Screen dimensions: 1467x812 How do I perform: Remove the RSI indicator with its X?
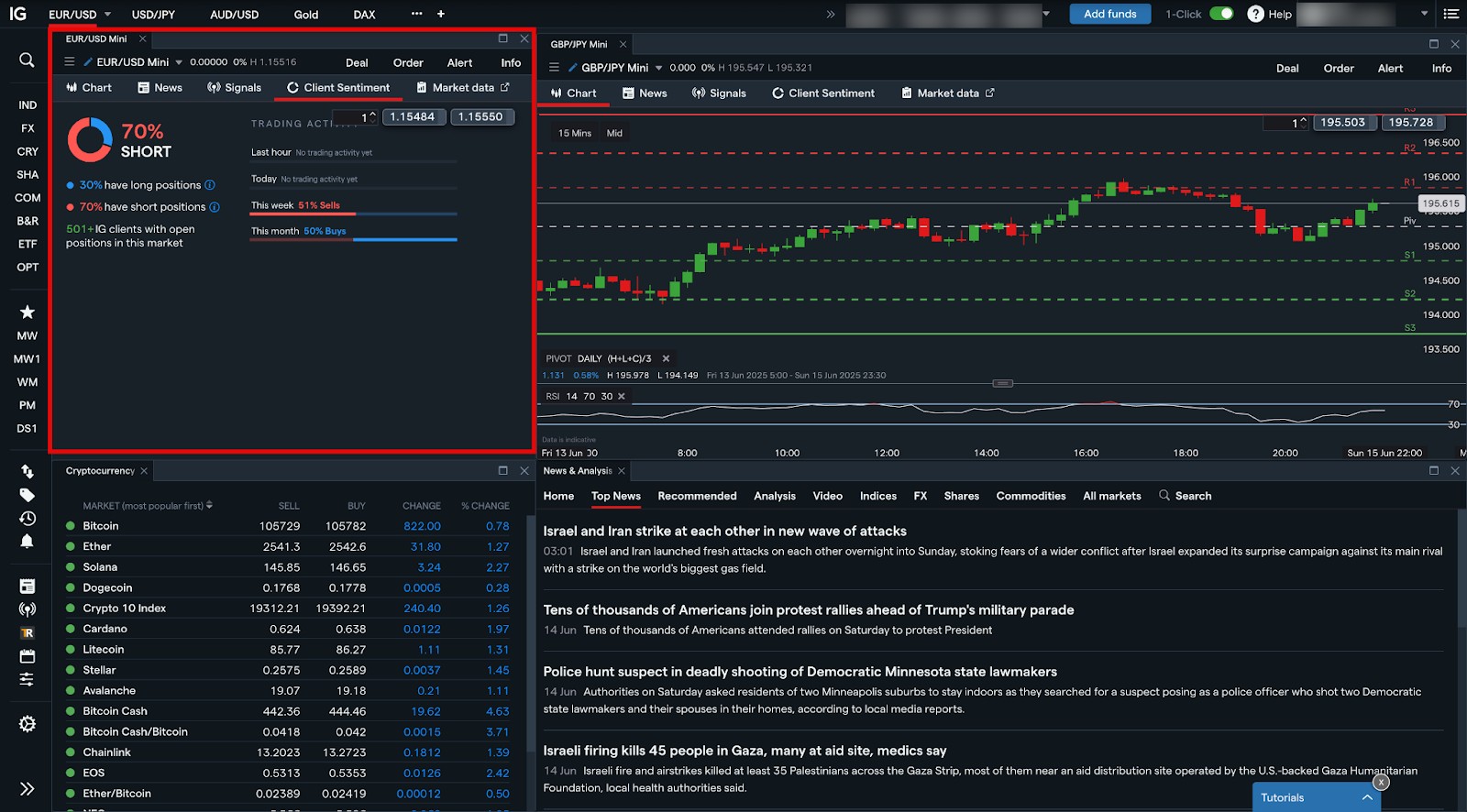coord(622,396)
